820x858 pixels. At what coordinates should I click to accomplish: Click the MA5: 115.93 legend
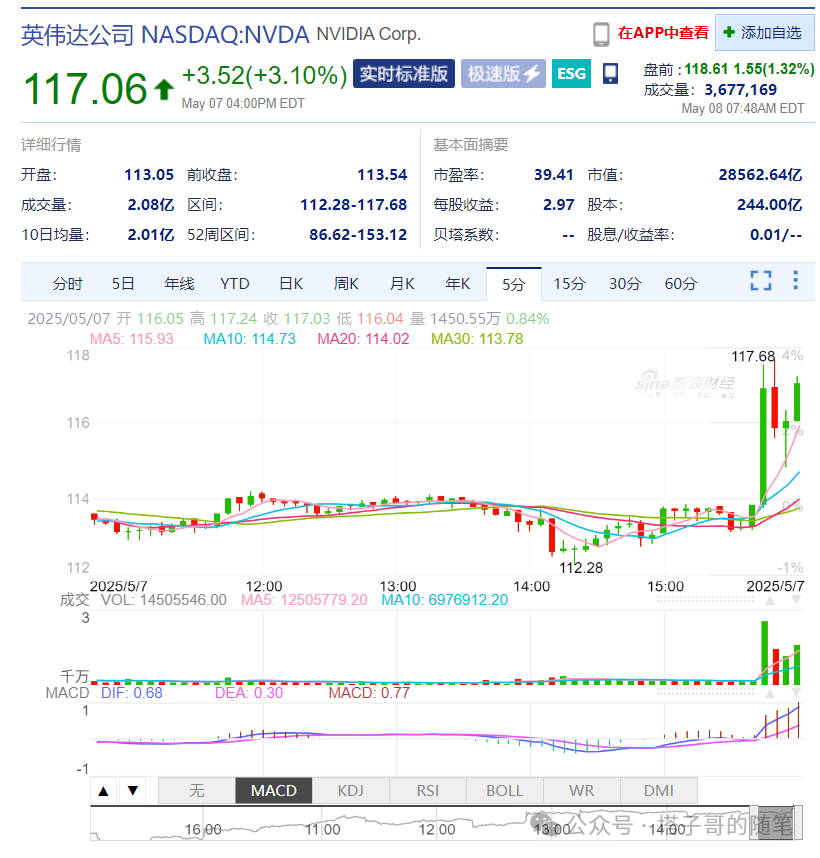point(131,339)
